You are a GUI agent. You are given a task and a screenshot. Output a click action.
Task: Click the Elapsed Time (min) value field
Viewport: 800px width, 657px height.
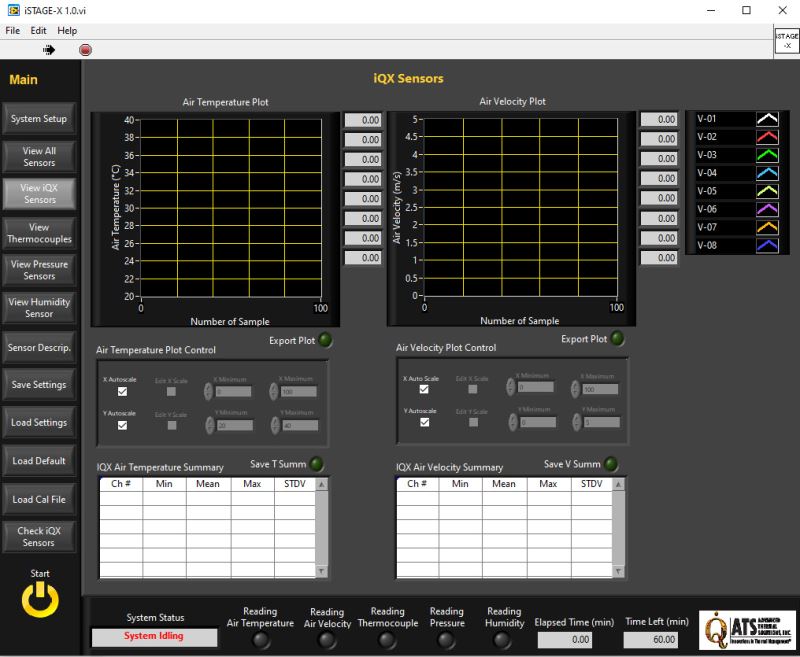[565, 639]
